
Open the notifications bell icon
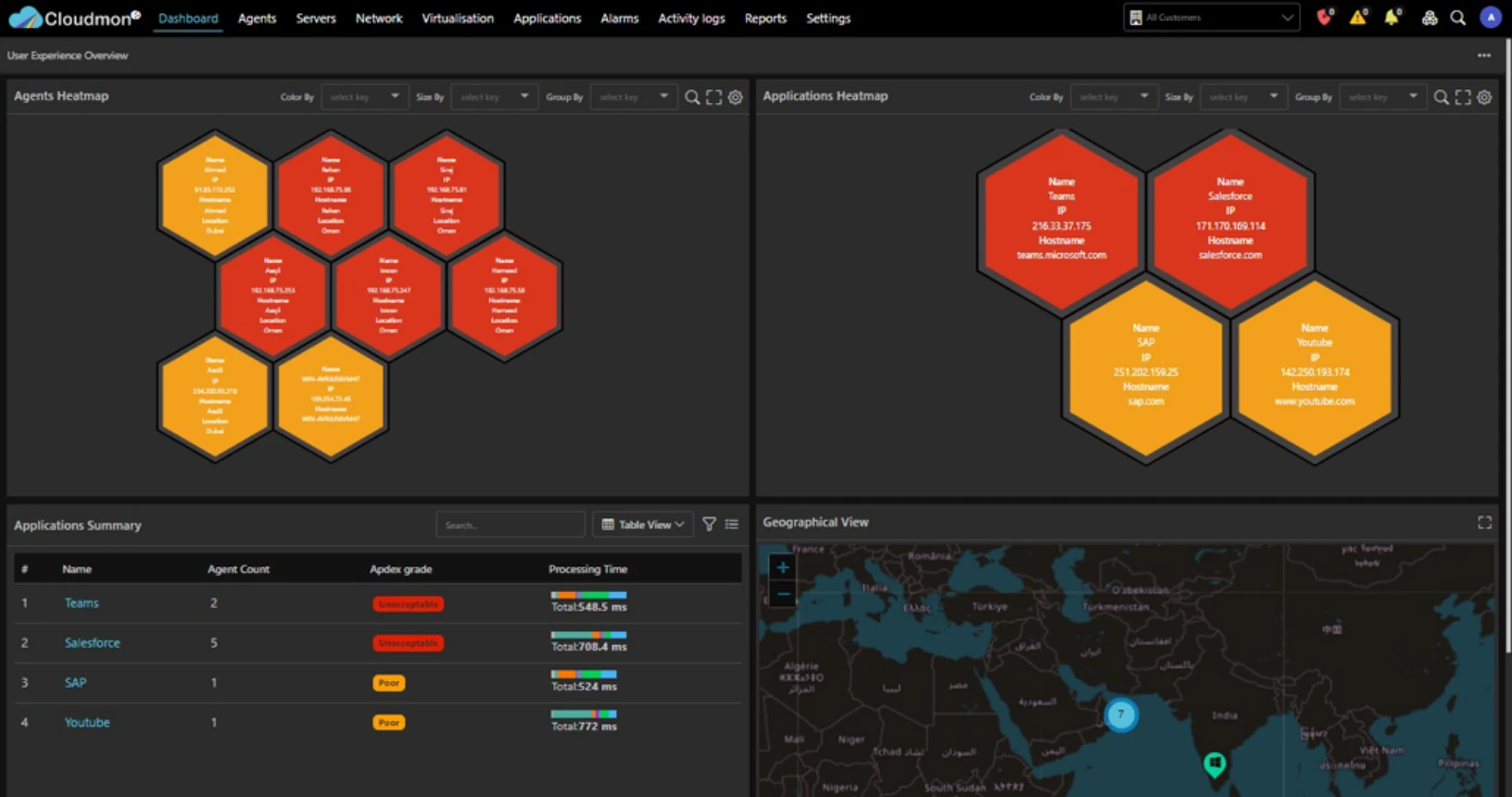coord(1392,17)
